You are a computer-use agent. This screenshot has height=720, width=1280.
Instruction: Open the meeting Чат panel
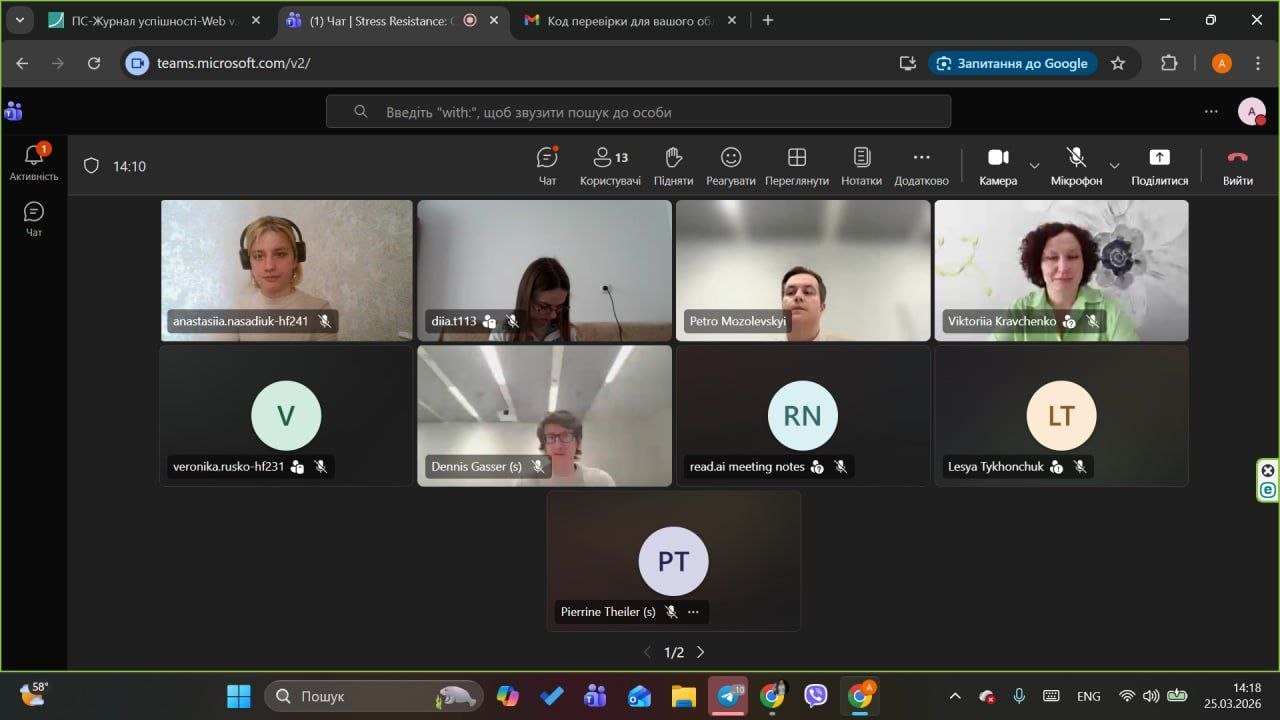point(547,166)
